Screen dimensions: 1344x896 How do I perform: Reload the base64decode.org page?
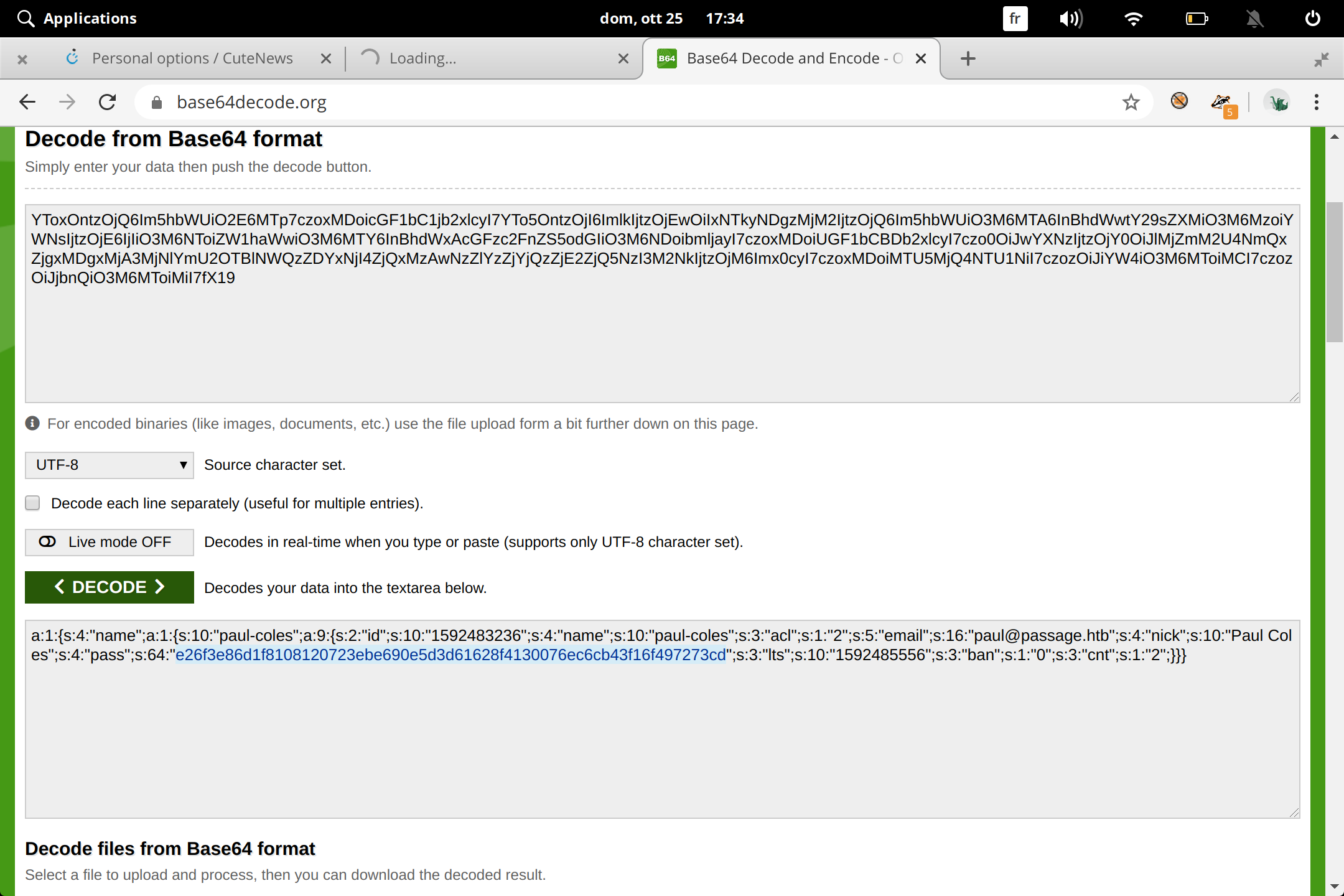coord(108,102)
